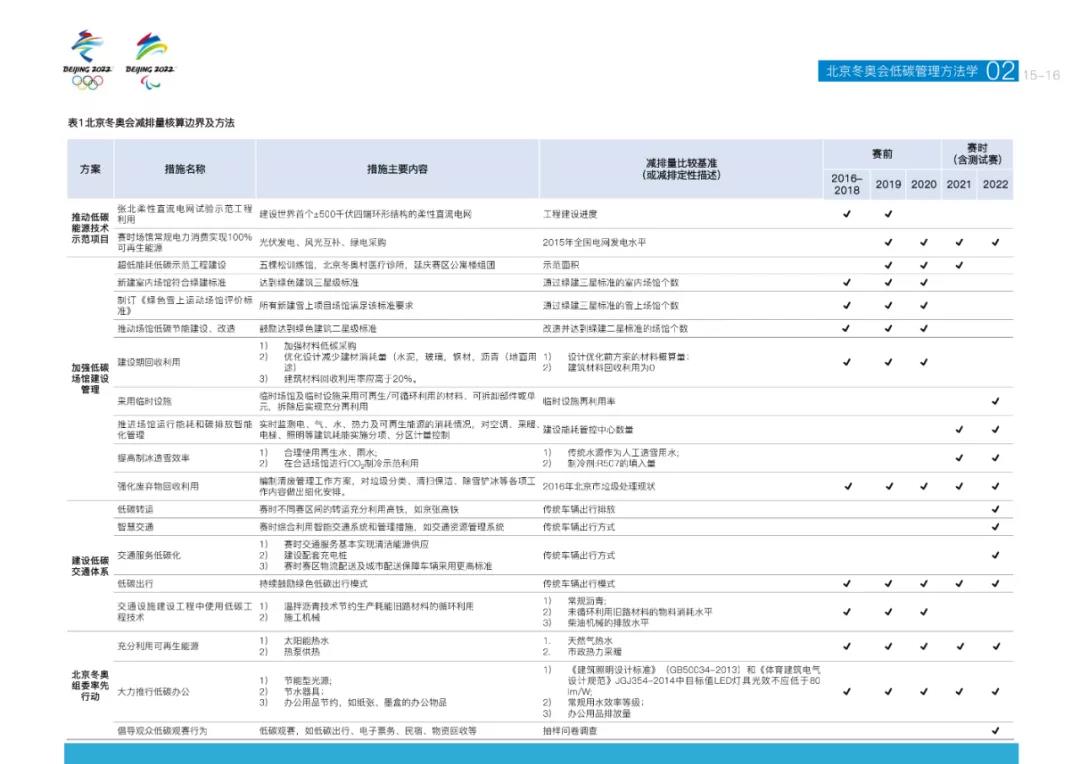This screenshot has height=764, width=1080.
Task: Click column header '措施主要内容'
Action: tap(397, 169)
